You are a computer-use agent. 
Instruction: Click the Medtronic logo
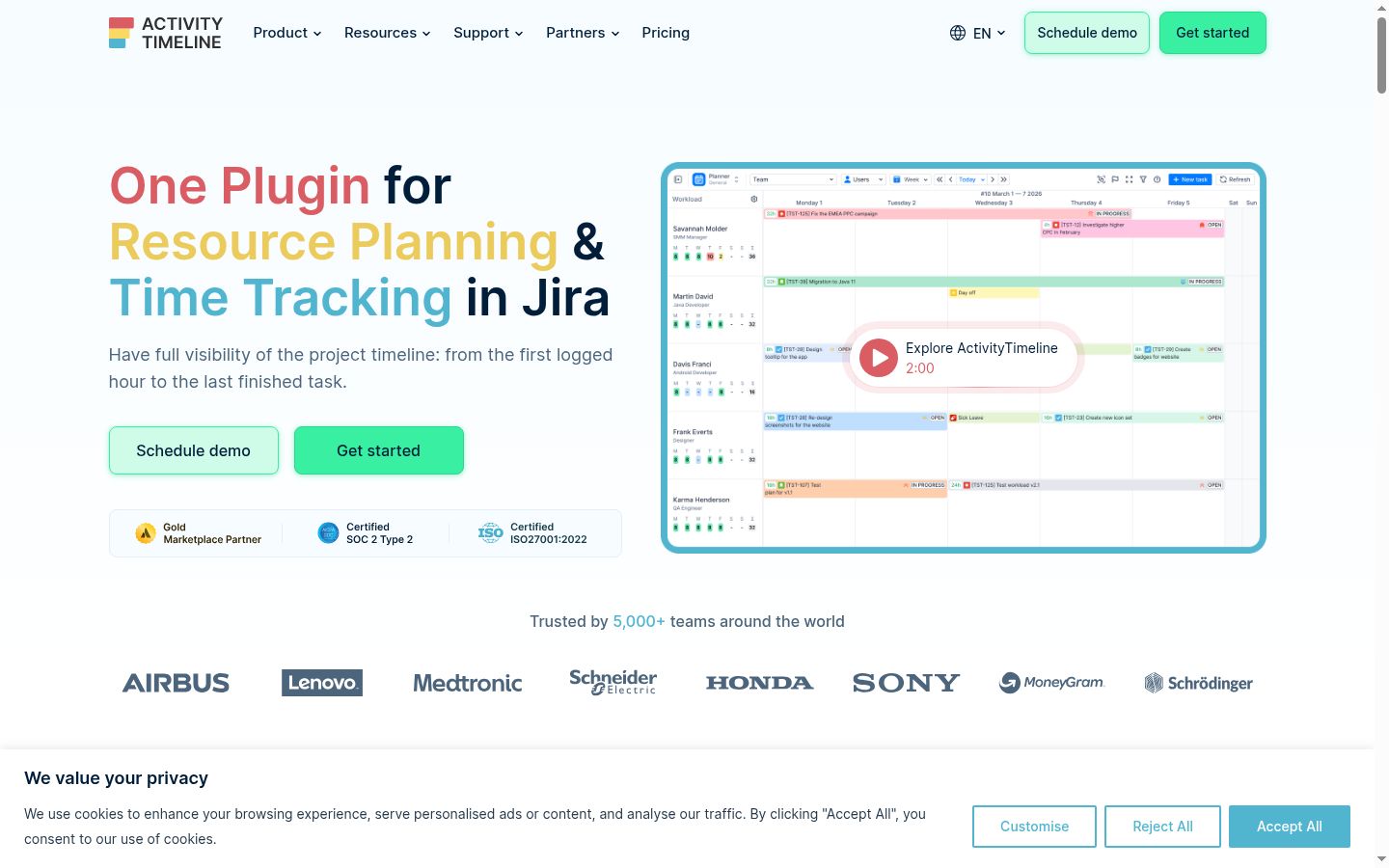click(x=468, y=683)
